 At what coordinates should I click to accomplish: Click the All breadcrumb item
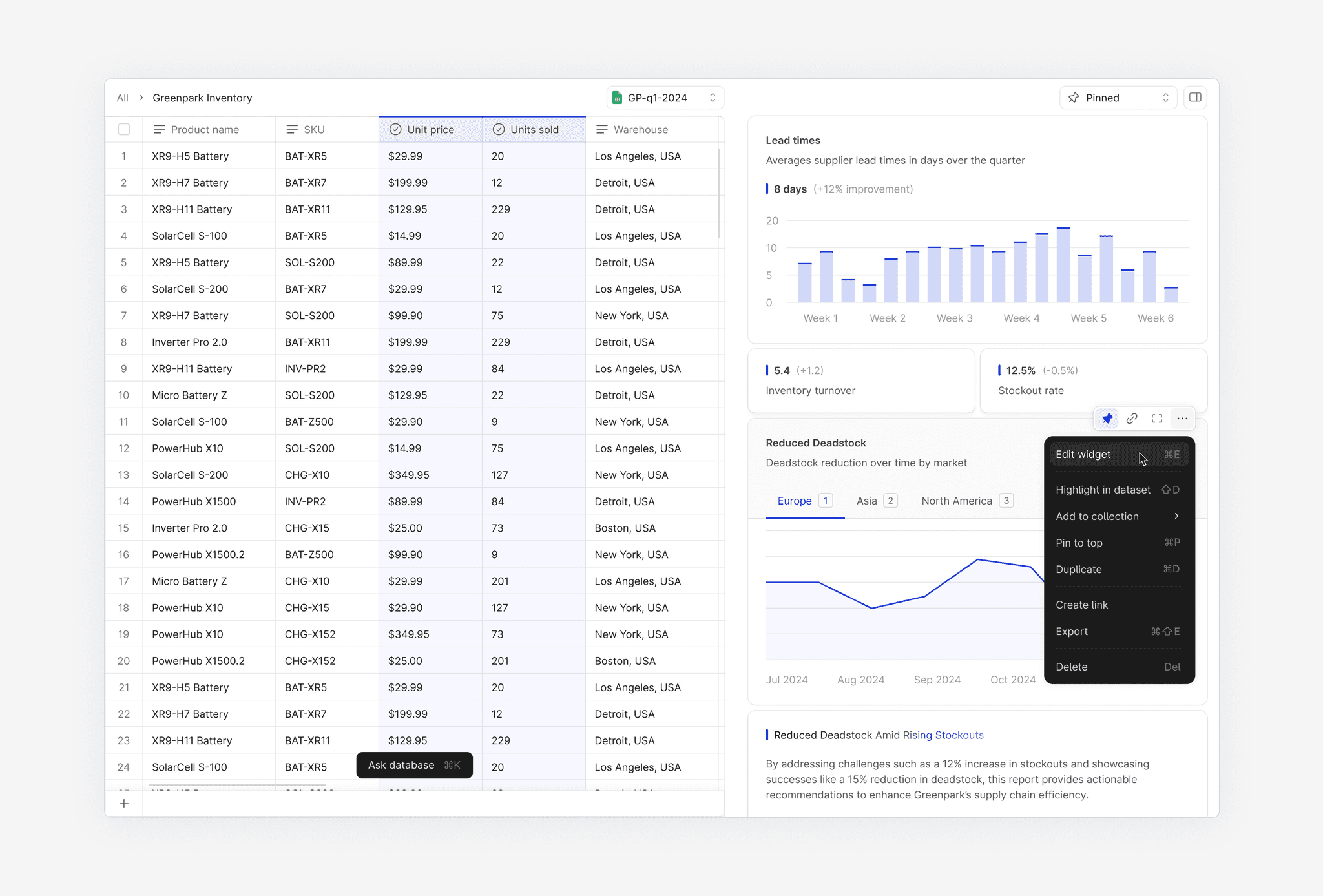click(122, 98)
